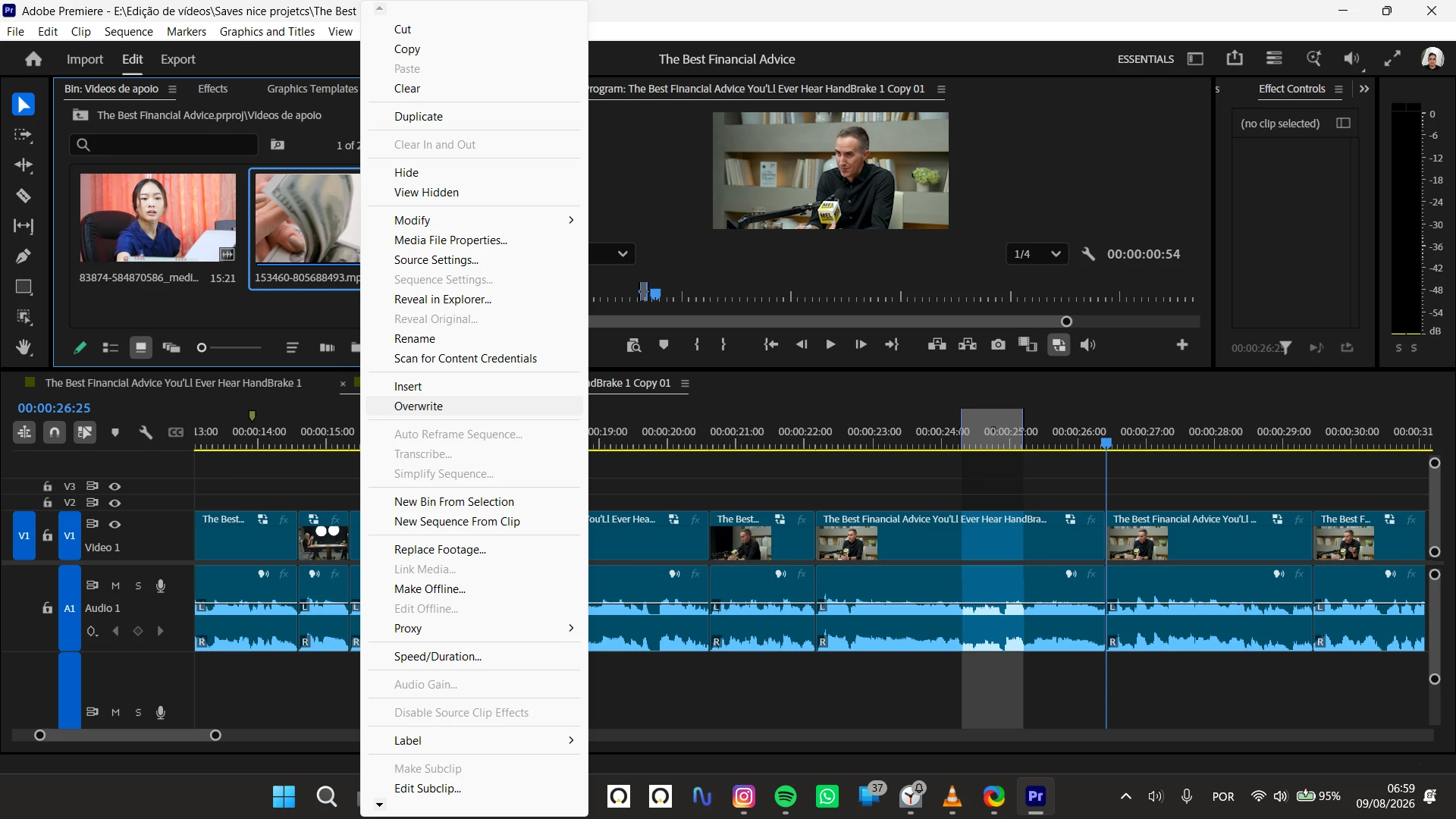Expand the Modify submenu
1456x819 pixels.
pyautogui.click(x=475, y=220)
